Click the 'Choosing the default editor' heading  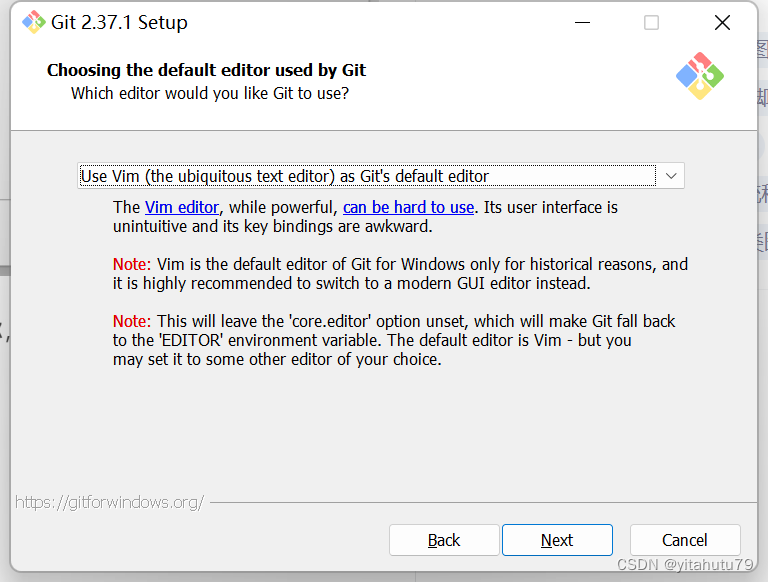206,70
